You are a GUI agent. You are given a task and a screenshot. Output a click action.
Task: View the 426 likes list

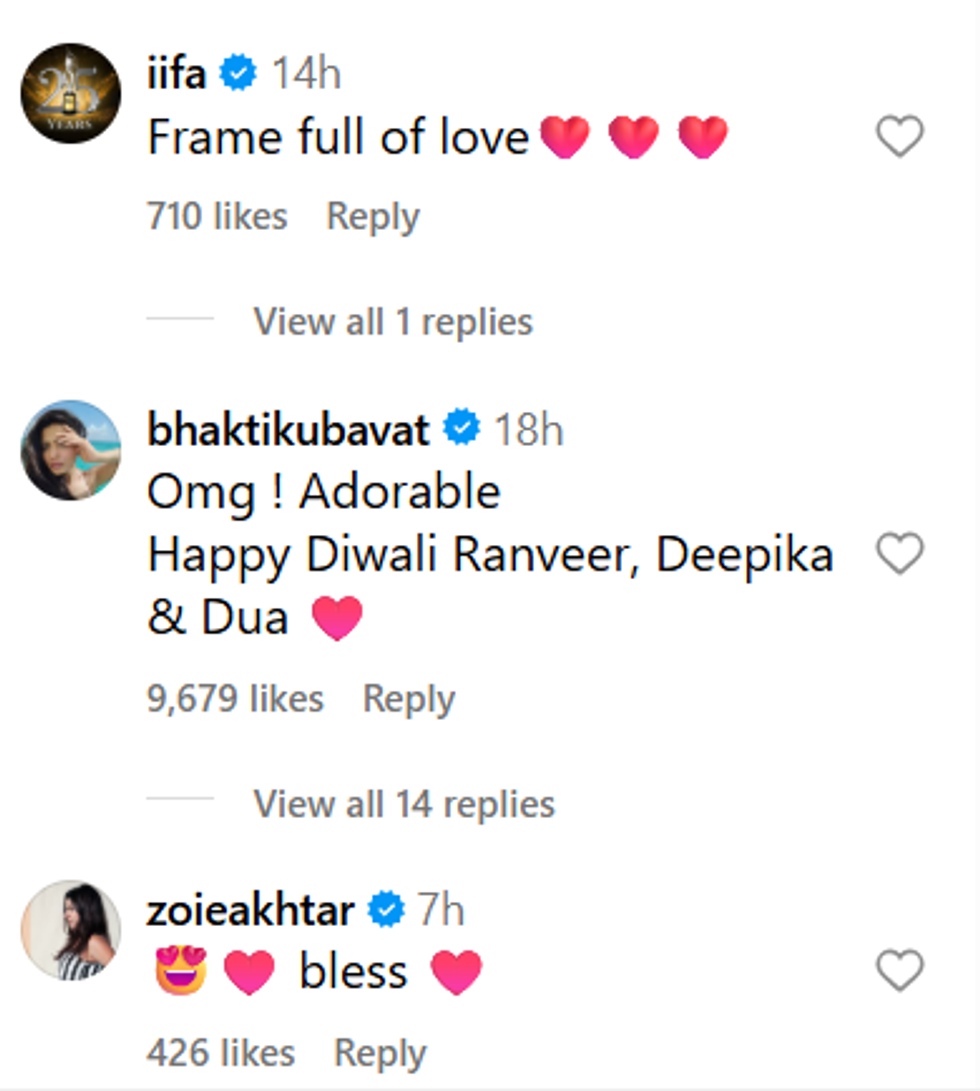pyautogui.click(x=221, y=1053)
